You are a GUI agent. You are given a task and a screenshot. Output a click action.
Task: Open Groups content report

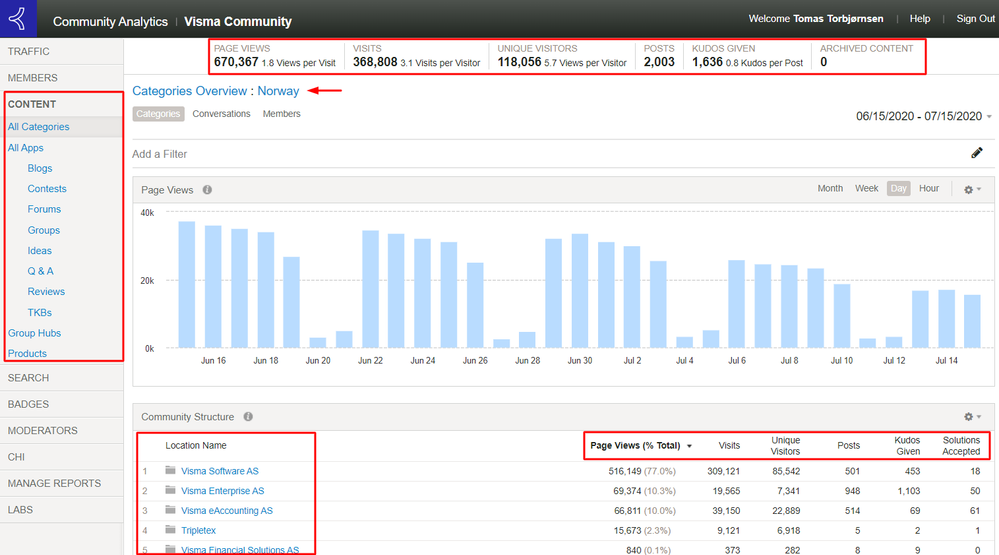tap(43, 230)
